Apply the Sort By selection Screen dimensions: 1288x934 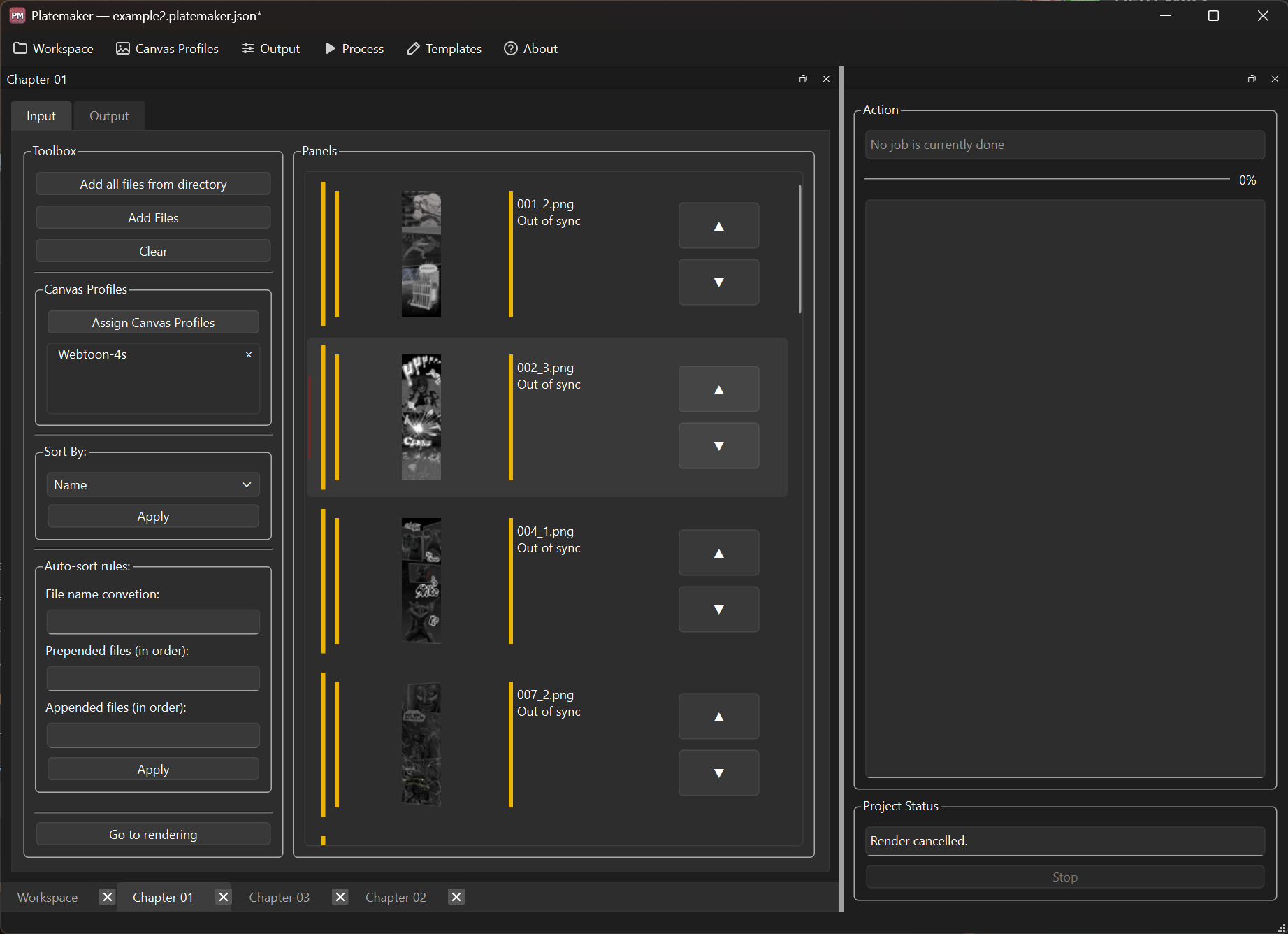153,516
